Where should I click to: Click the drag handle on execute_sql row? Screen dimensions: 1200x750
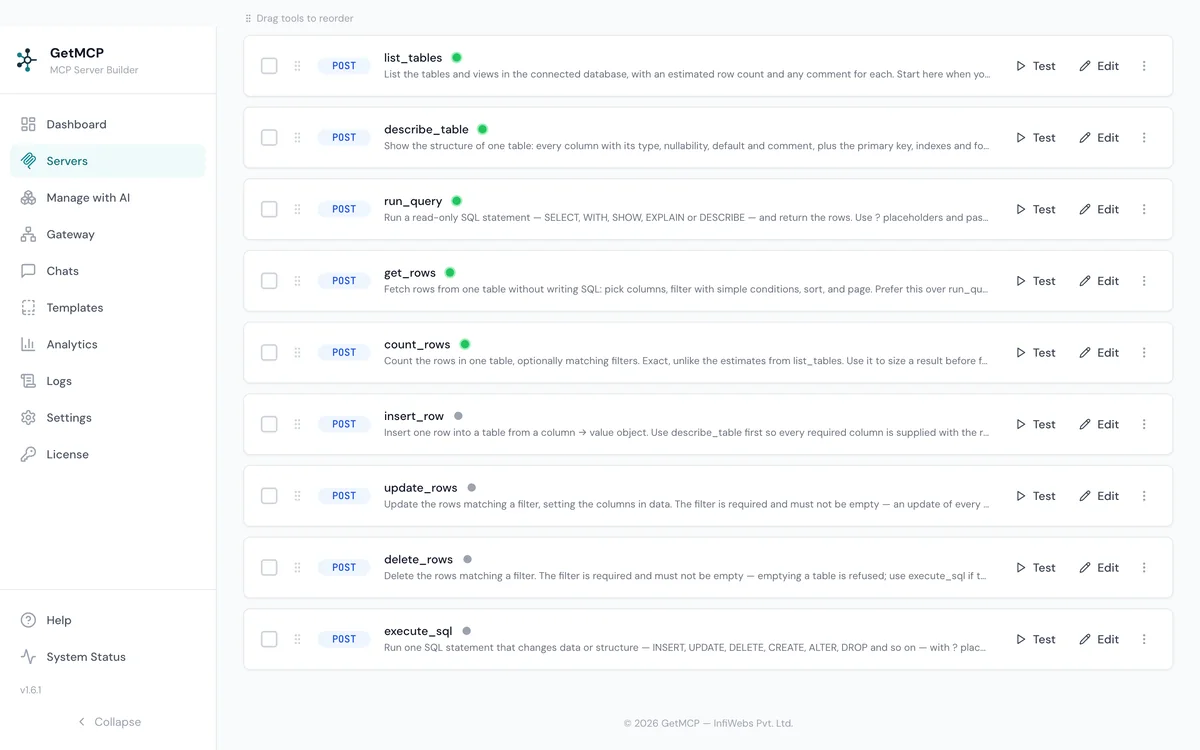[297, 639]
